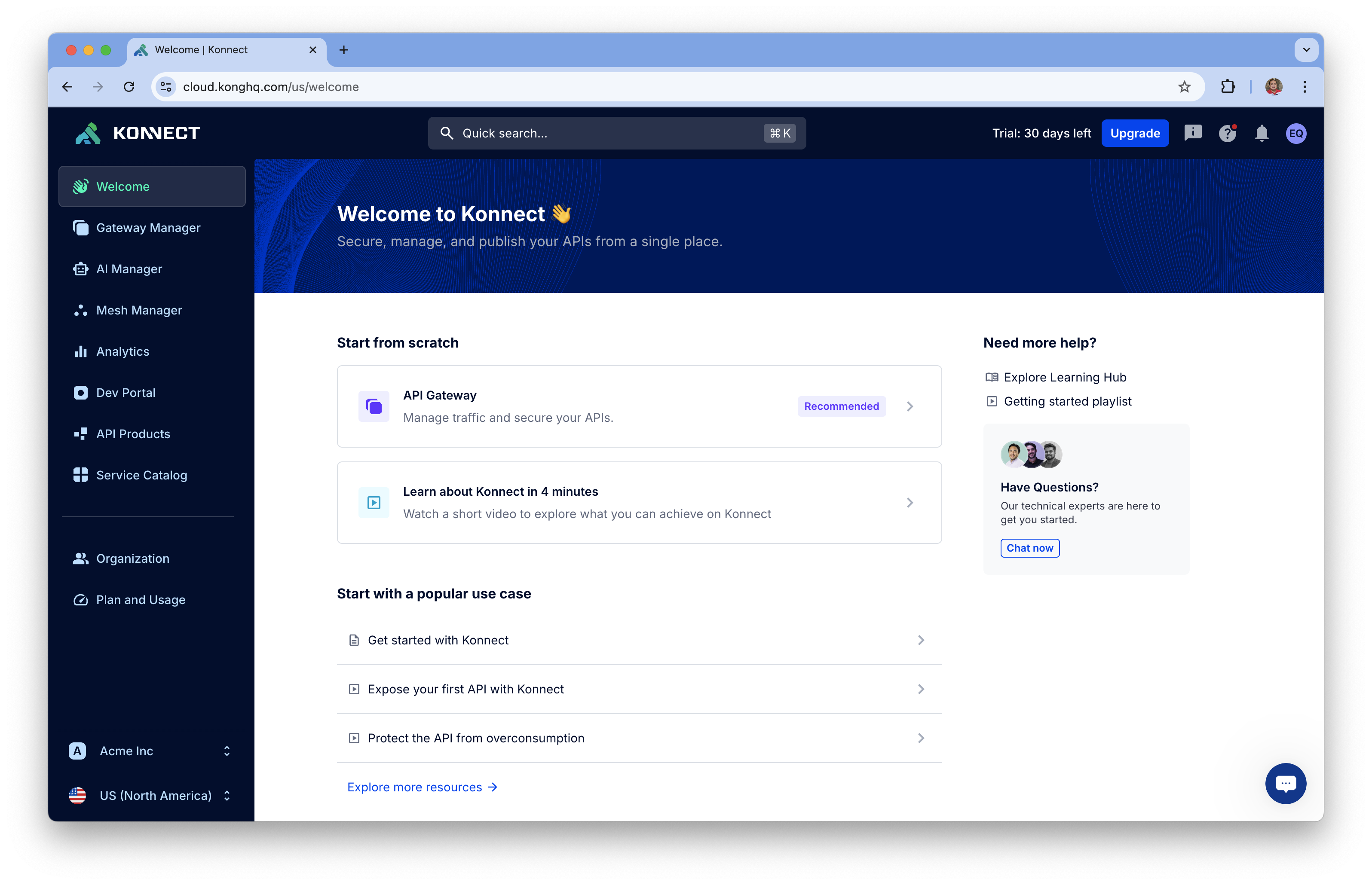Click the API Gateway purple icon
The image size is (1372, 885).
click(x=374, y=406)
